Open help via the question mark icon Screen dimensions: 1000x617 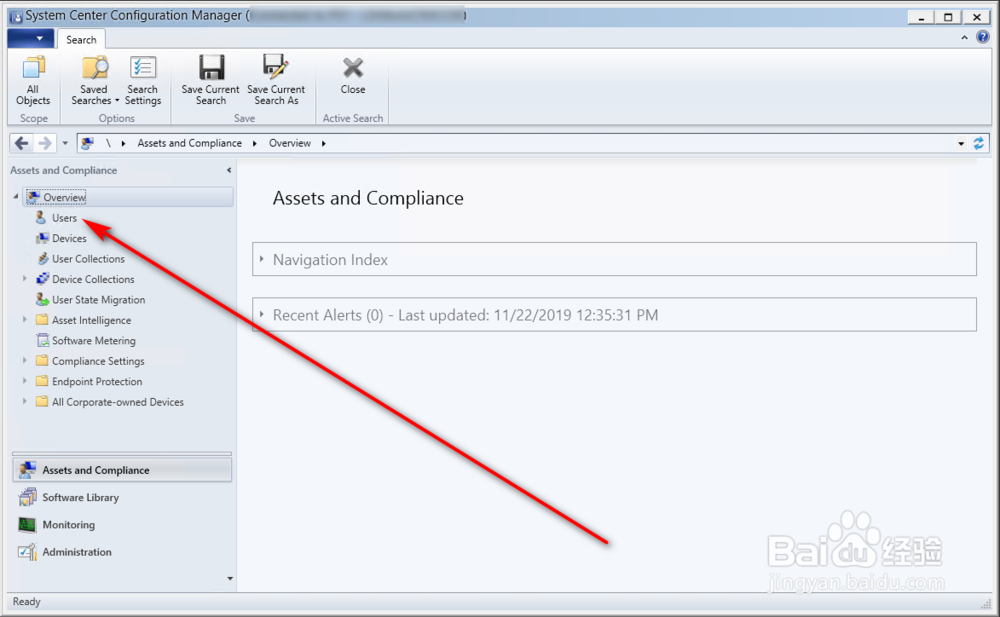[983, 37]
